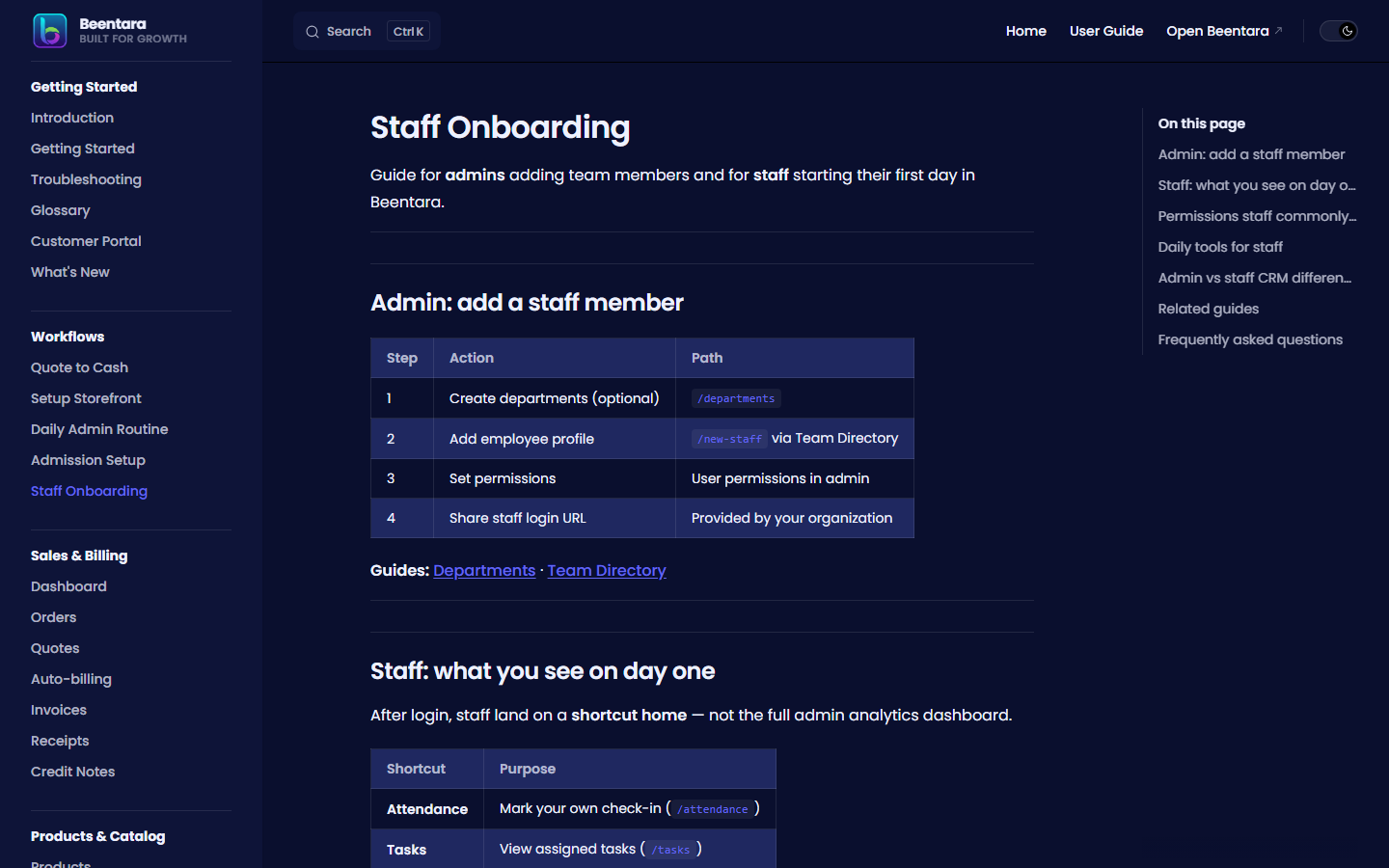Click the Team Directory guide link

point(607,570)
